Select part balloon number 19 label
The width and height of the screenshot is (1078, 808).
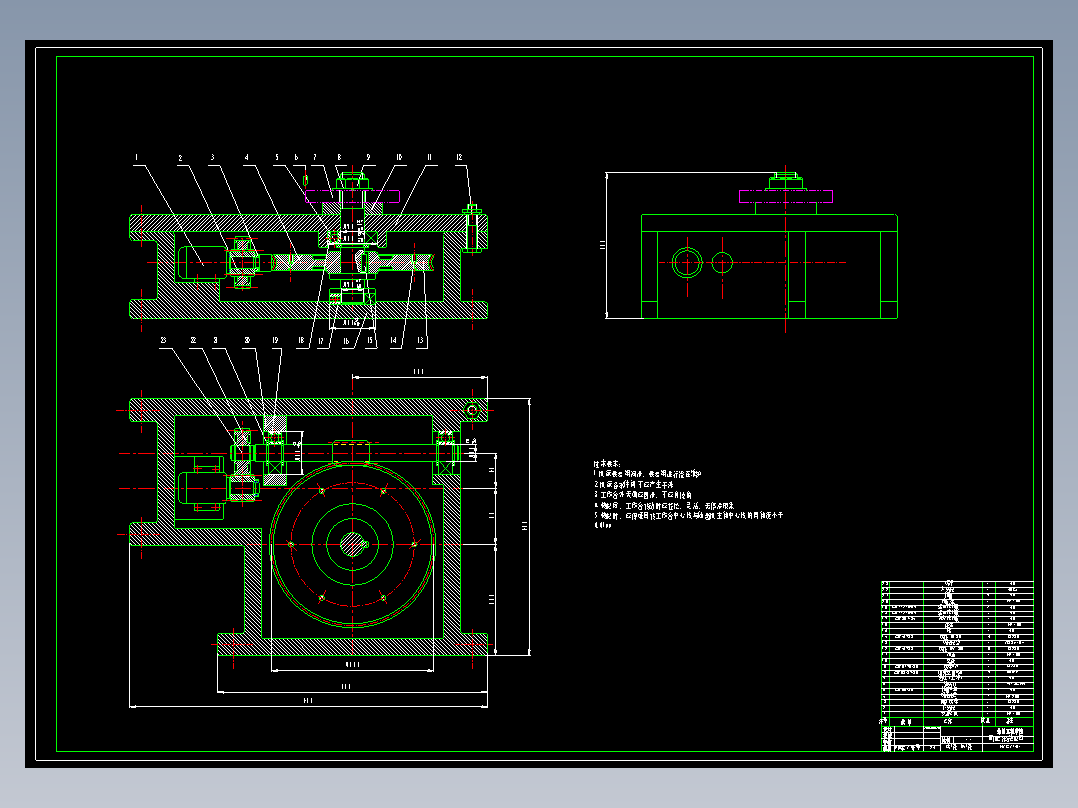click(275, 340)
